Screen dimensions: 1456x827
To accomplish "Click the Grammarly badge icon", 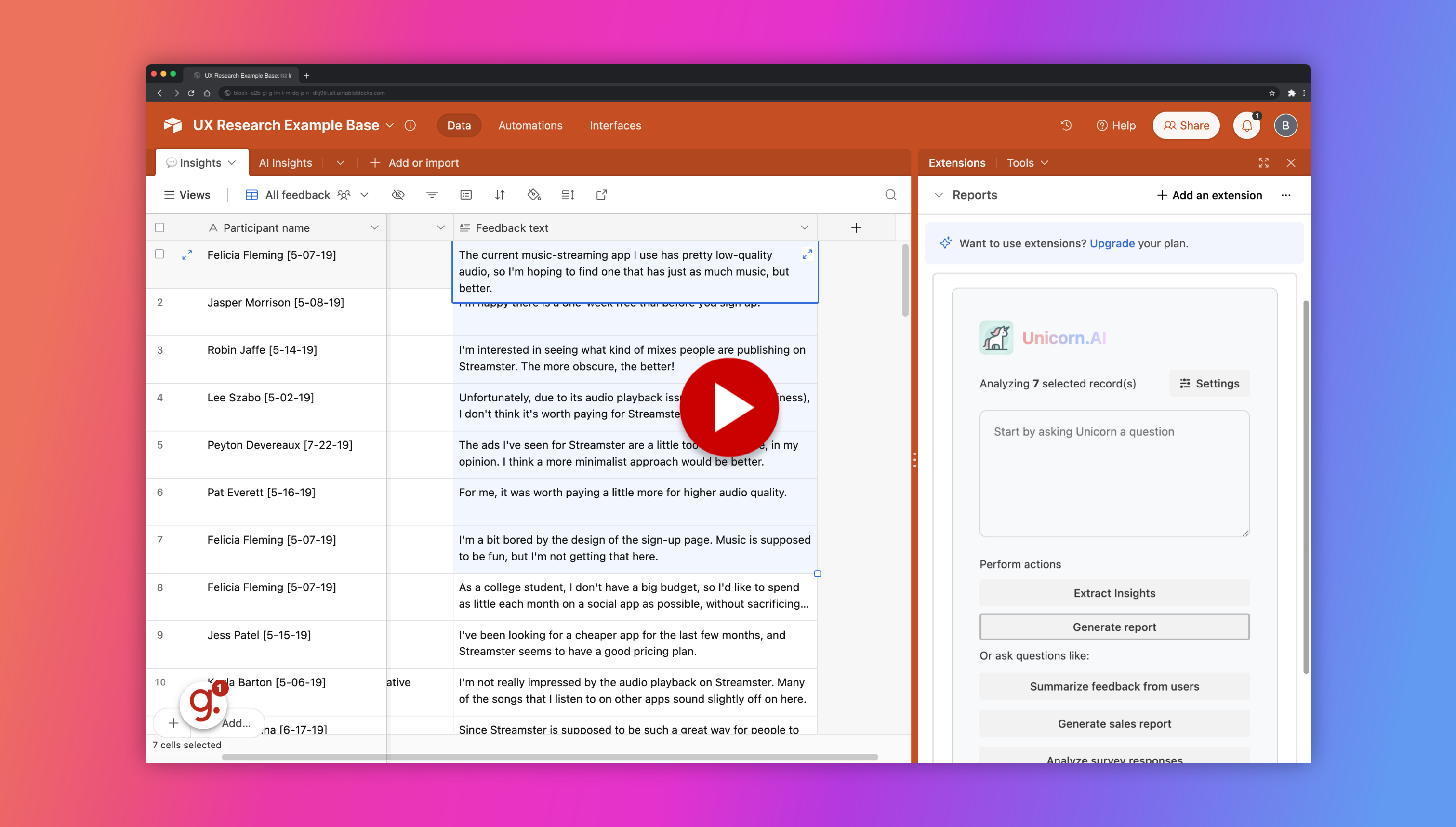I will tap(204, 705).
